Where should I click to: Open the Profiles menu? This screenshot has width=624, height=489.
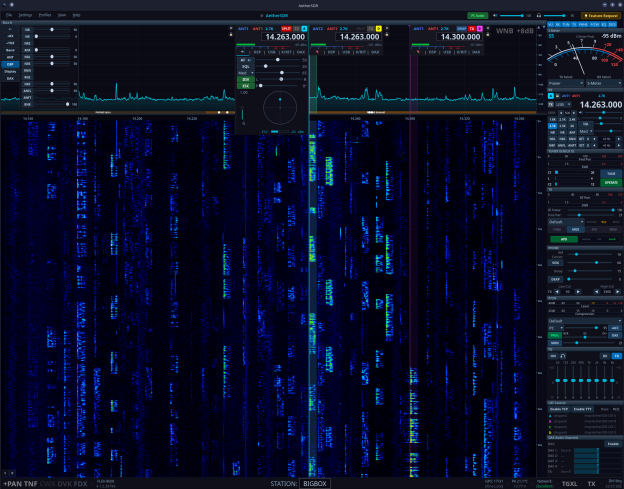point(45,15)
